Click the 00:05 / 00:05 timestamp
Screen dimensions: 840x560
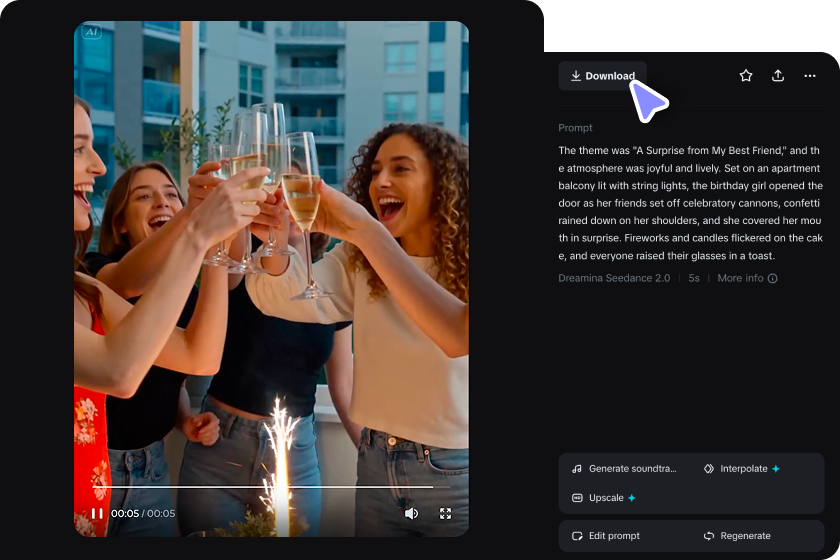[x=143, y=513]
